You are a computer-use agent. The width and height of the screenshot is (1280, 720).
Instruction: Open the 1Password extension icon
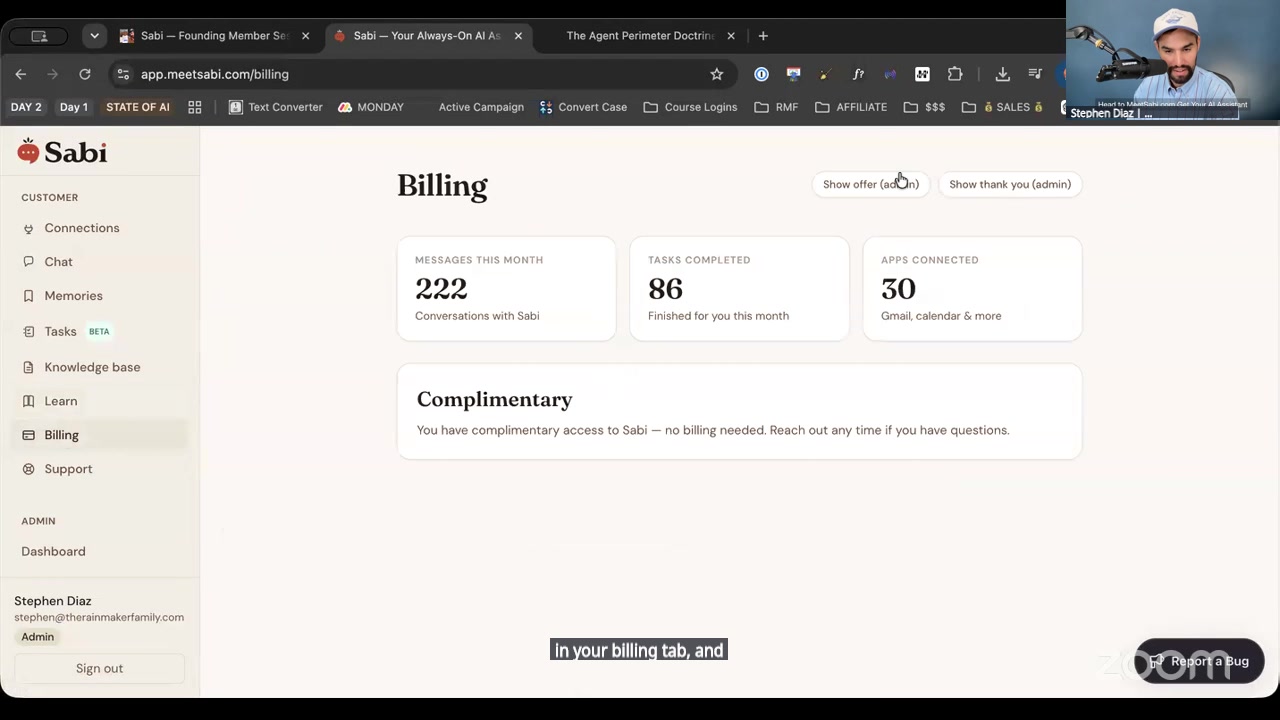pyautogui.click(x=761, y=74)
